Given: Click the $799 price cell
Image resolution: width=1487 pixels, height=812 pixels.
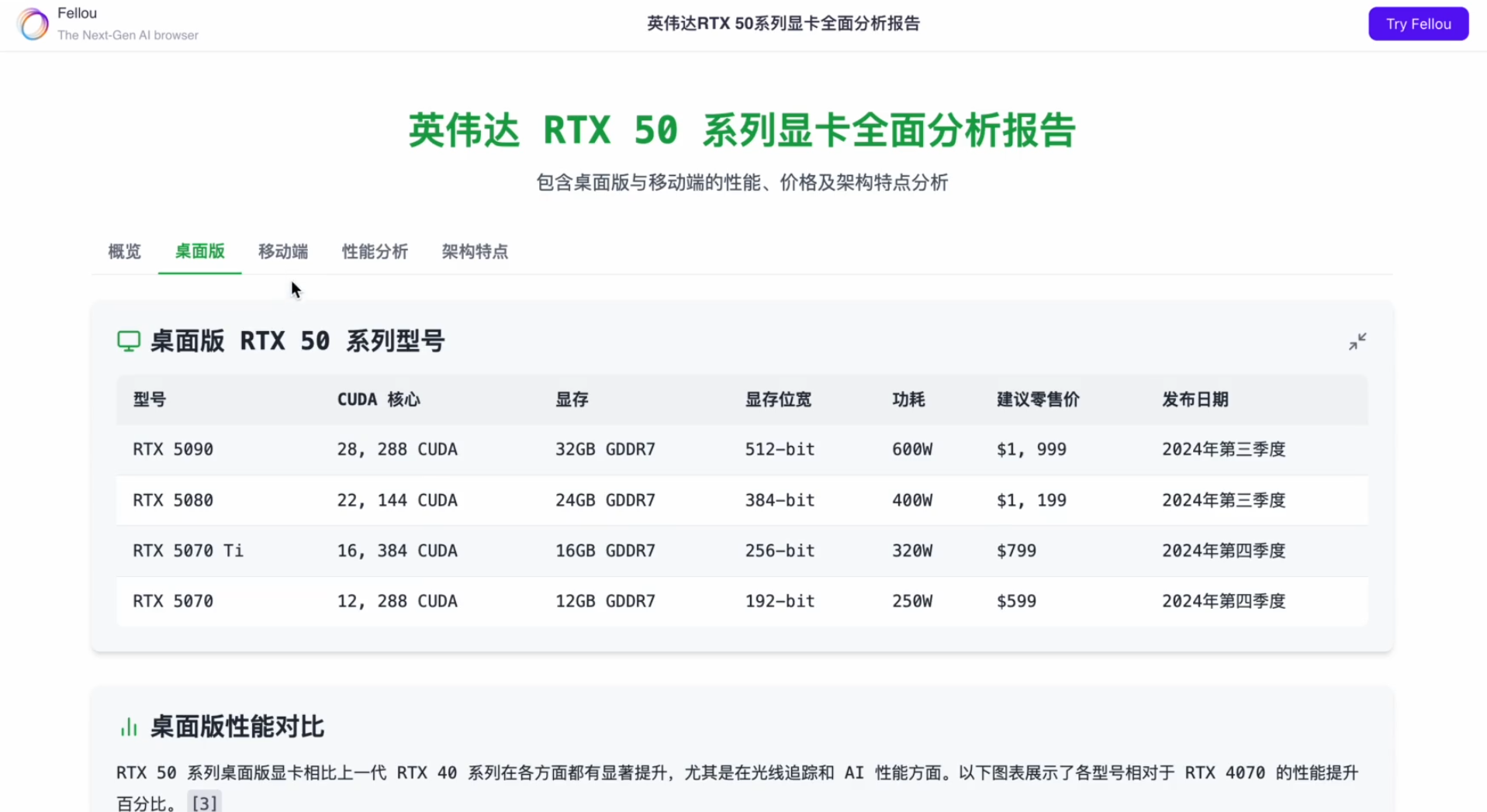Looking at the screenshot, I should 1016,551.
